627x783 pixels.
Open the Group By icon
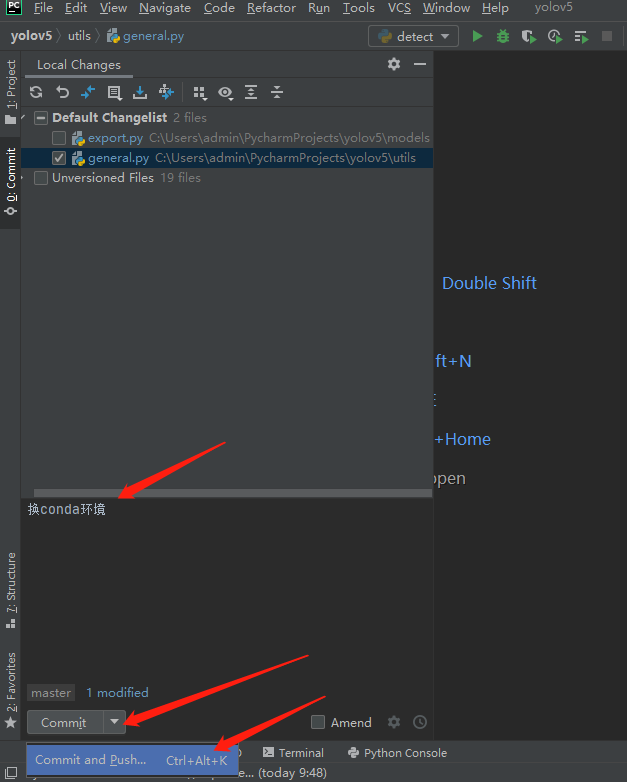(x=200, y=93)
